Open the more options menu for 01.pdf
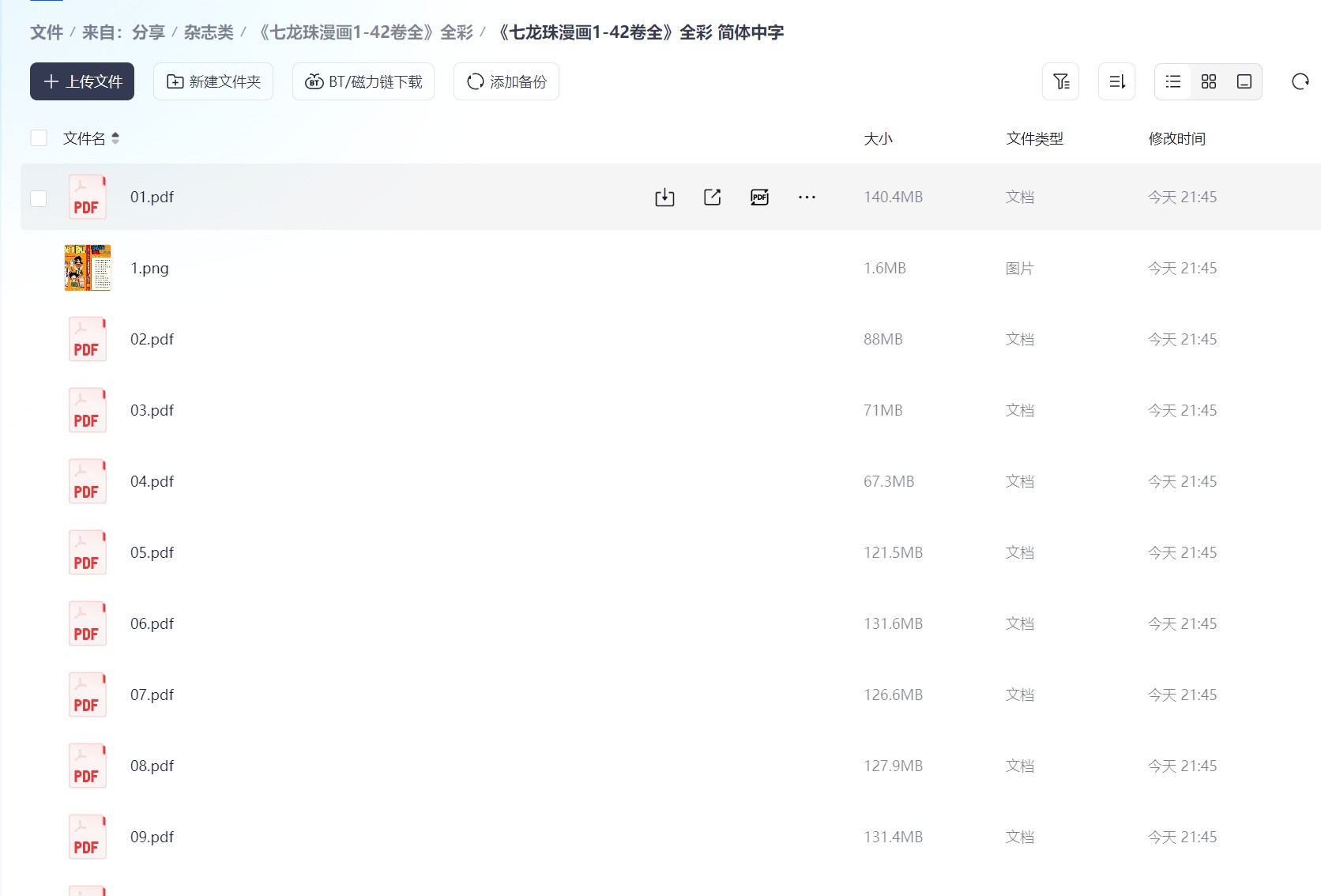The image size is (1321, 896). pos(807,197)
